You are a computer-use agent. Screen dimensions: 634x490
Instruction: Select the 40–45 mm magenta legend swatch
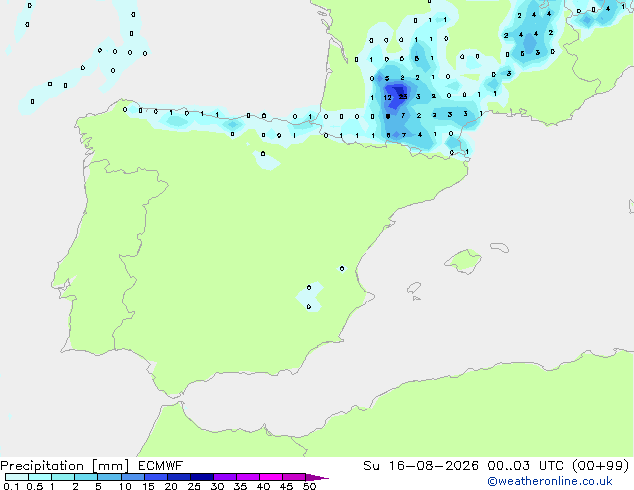pos(271,477)
